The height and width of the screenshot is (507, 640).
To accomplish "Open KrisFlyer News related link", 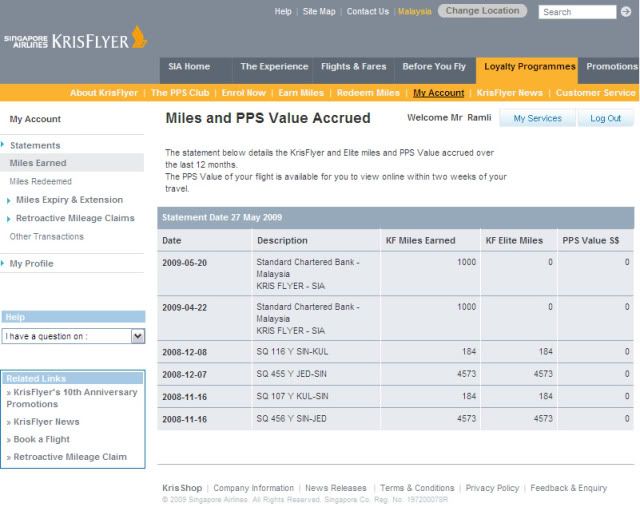I will click(46, 422).
